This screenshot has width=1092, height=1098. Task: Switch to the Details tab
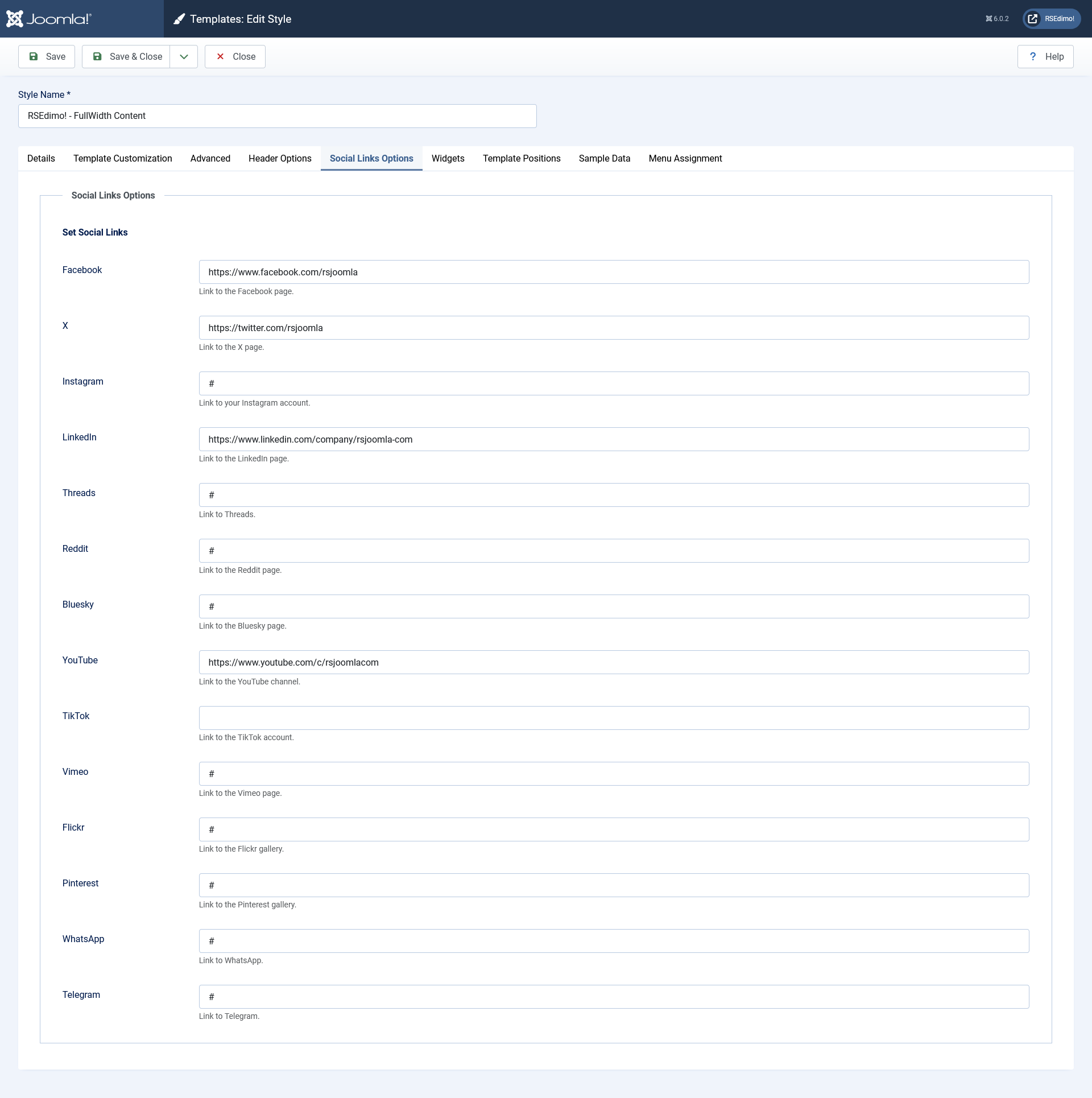[41, 158]
